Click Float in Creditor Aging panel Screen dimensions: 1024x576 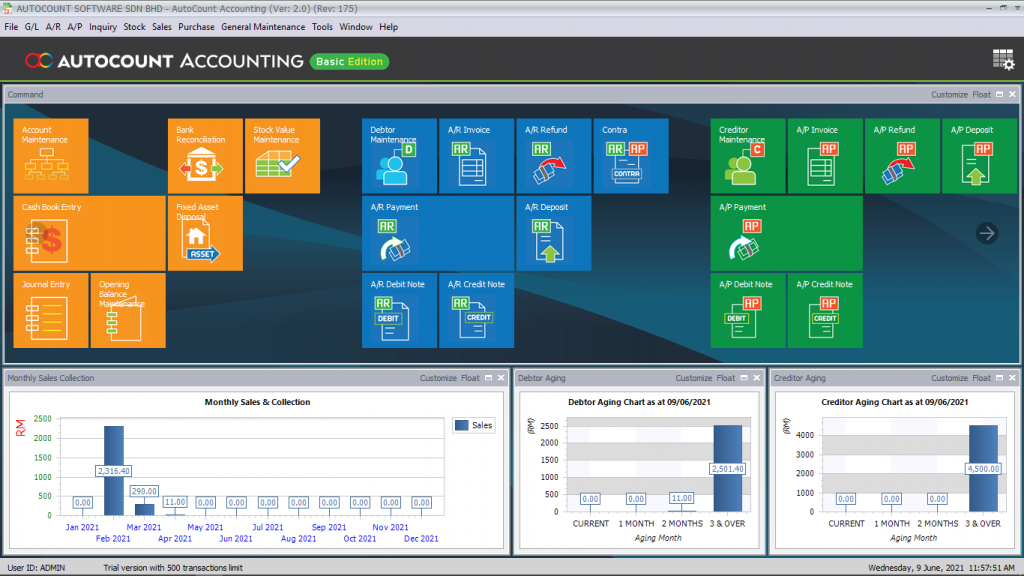click(x=981, y=378)
